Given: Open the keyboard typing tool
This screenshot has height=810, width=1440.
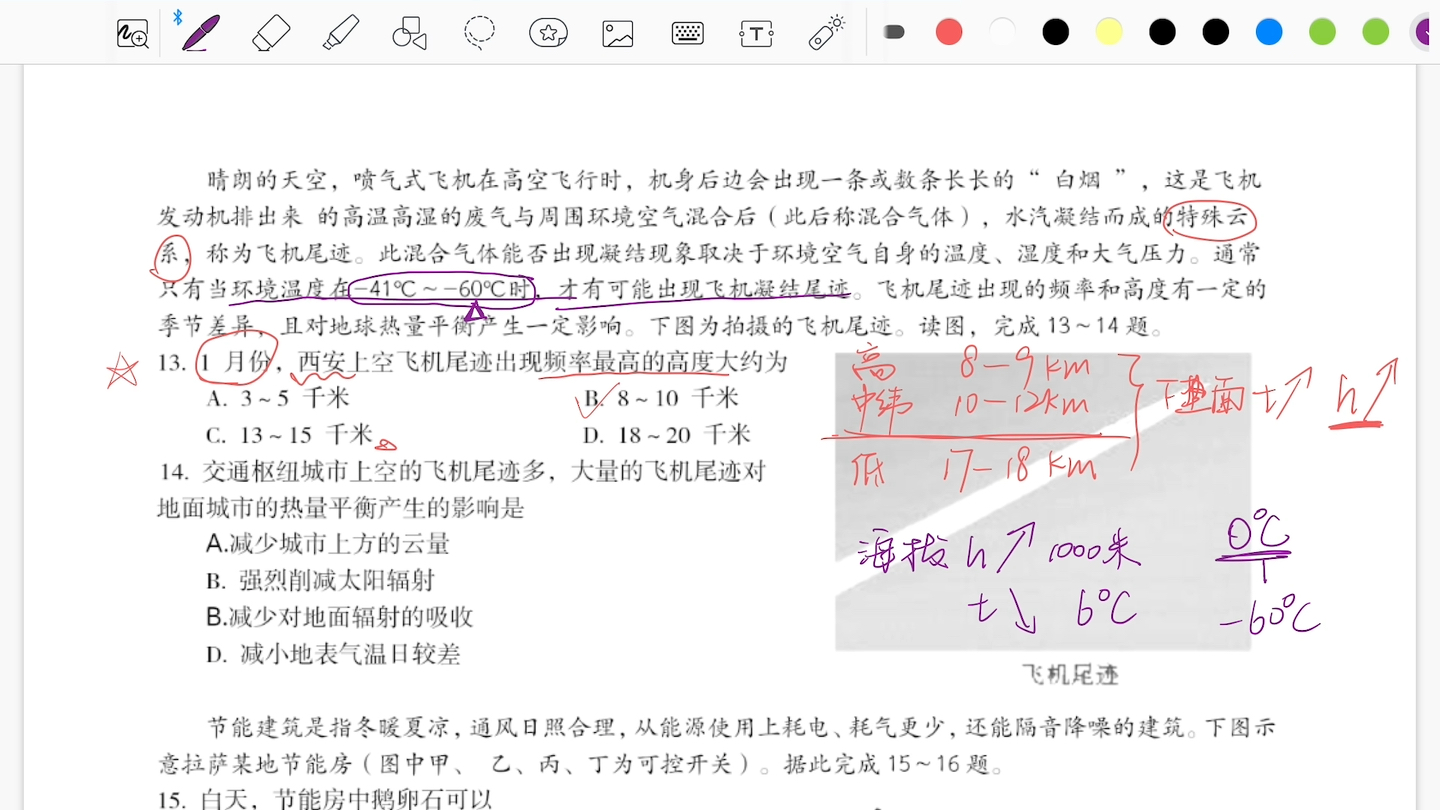Looking at the screenshot, I should (687, 33).
